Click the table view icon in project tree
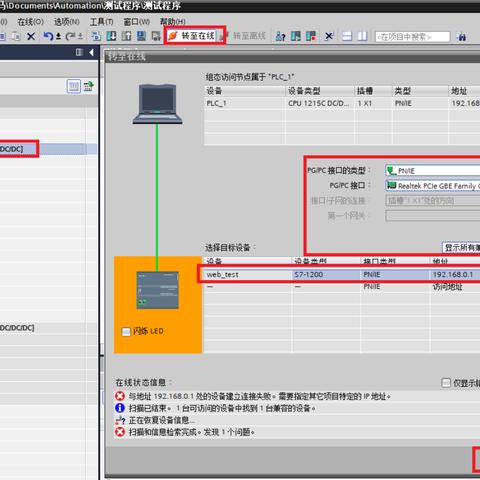Viewport: 480px width, 480px height. (x=74, y=87)
